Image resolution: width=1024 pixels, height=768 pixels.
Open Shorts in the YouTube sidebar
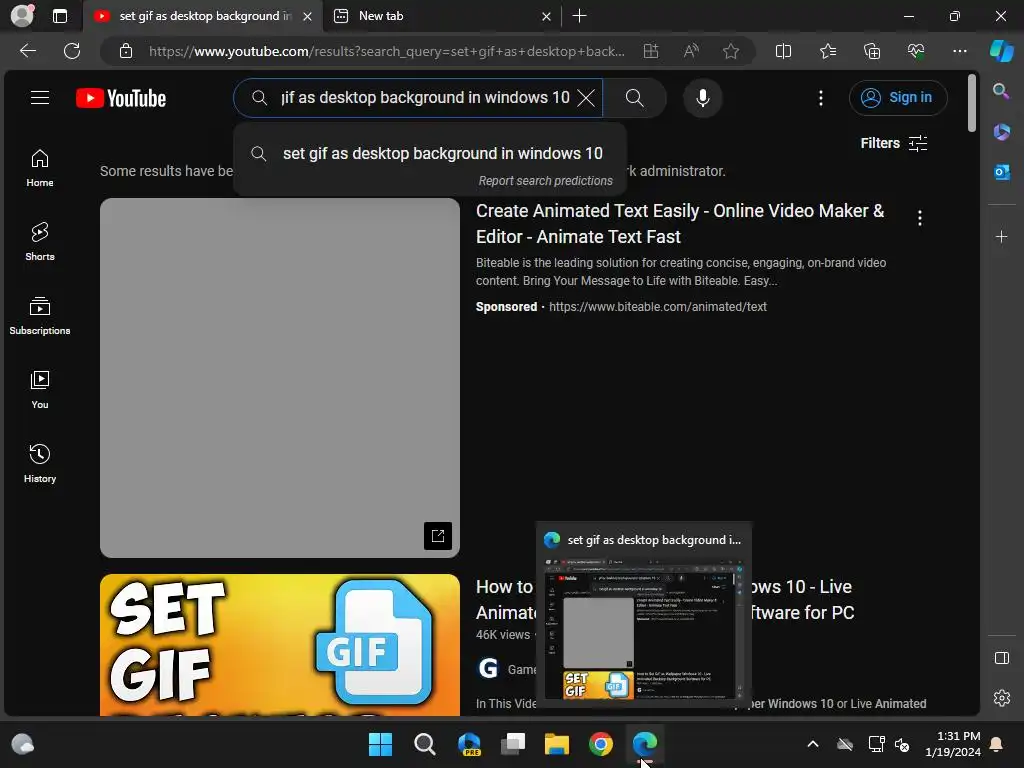coord(40,242)
